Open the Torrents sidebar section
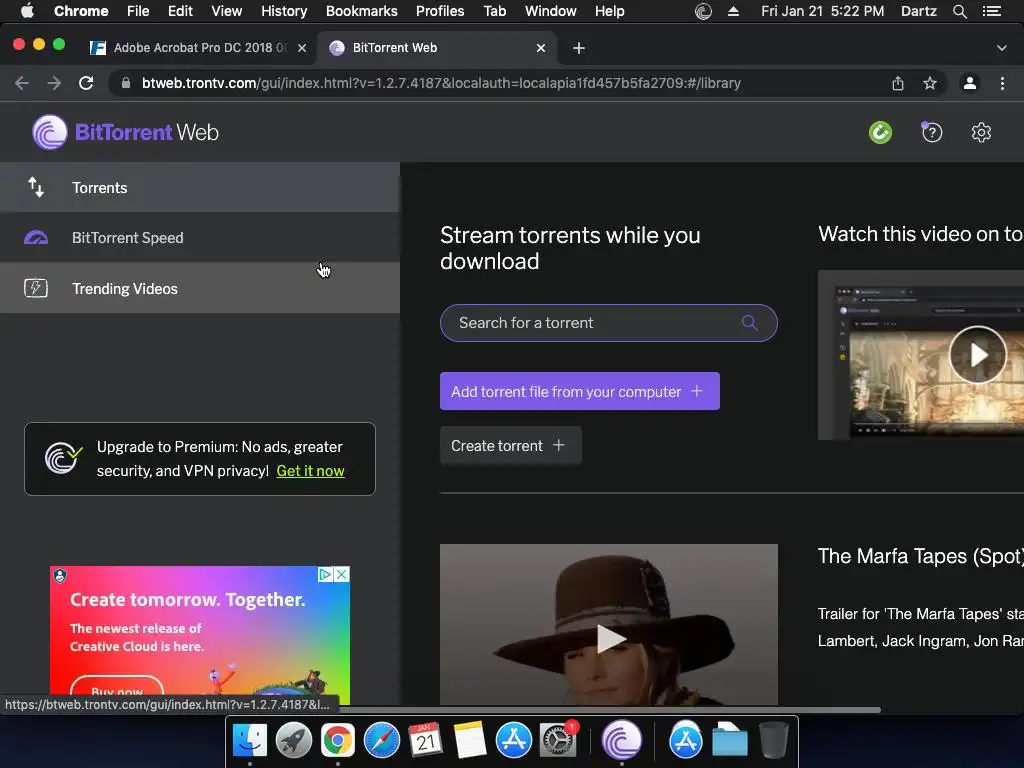The height and width of the screenshot is (768, 1024). pos(200,187)
